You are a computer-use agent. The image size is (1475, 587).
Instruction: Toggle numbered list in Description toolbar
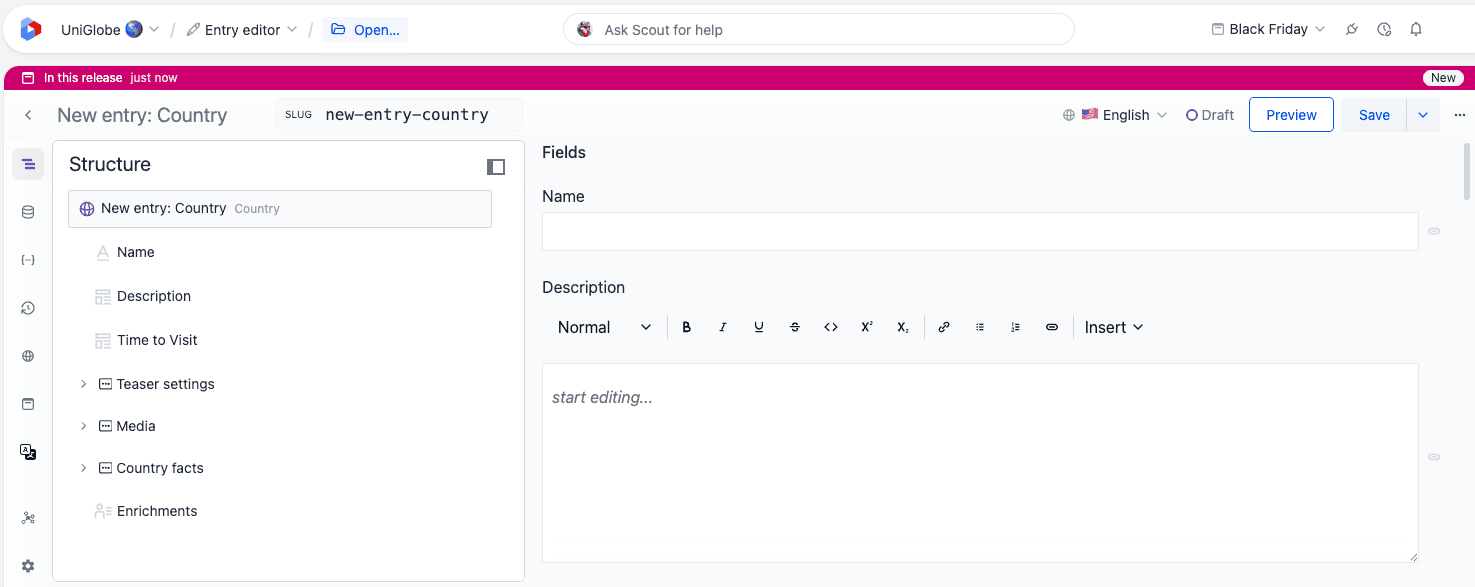click(x=1016, y=327)
